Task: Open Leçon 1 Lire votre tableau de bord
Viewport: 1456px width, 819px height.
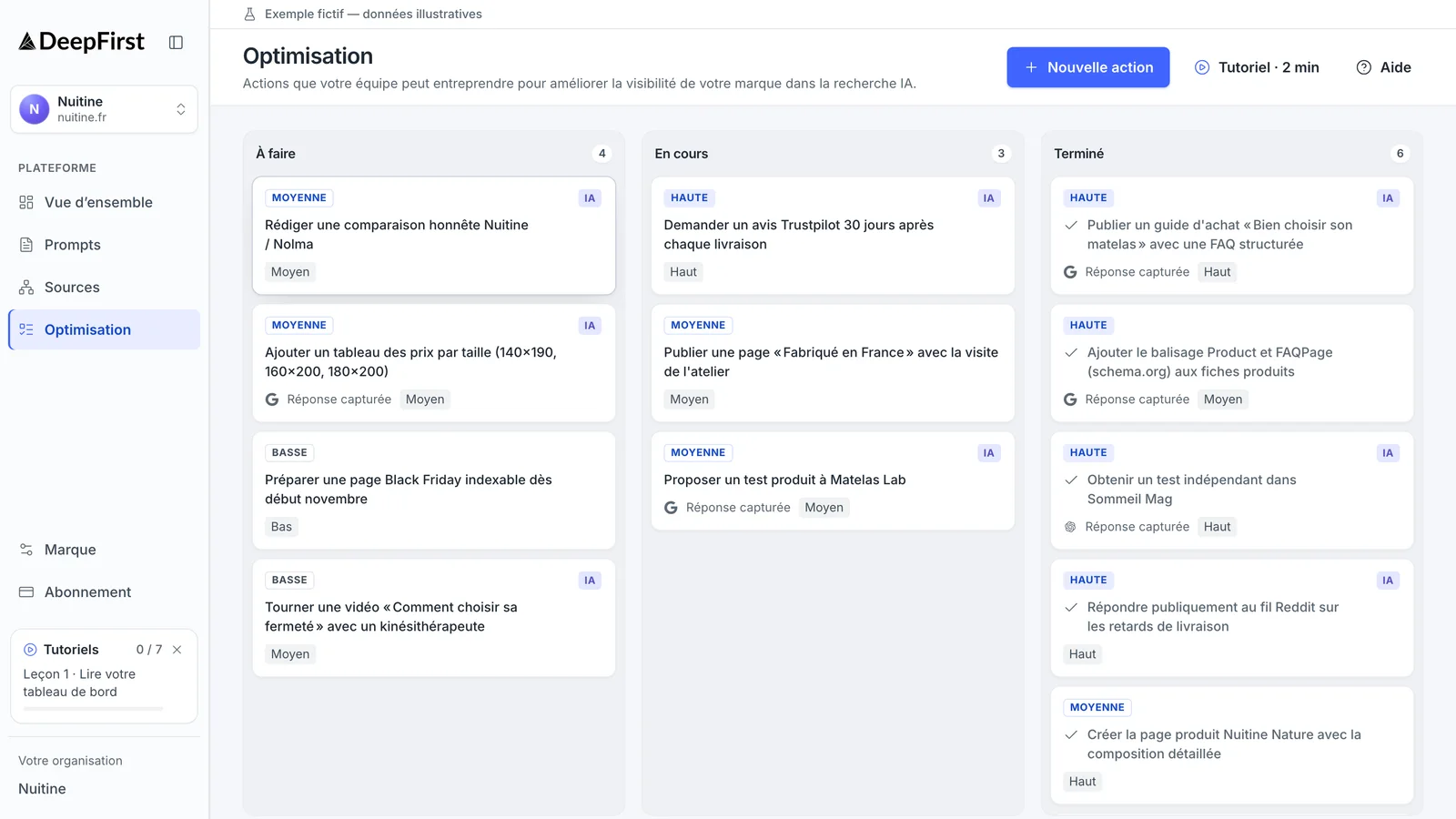Action: 79,682
